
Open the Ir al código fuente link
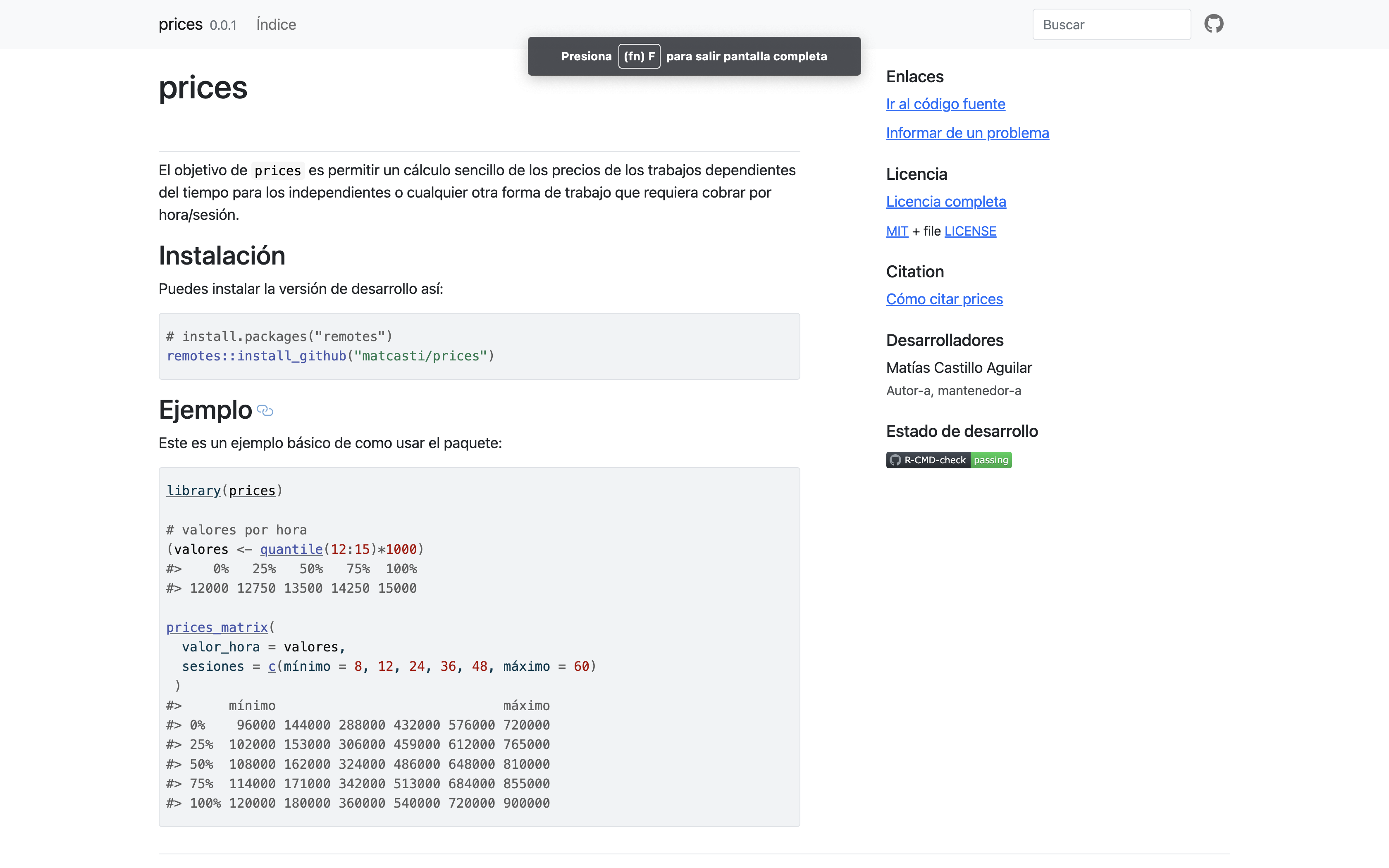pos(945,104)
